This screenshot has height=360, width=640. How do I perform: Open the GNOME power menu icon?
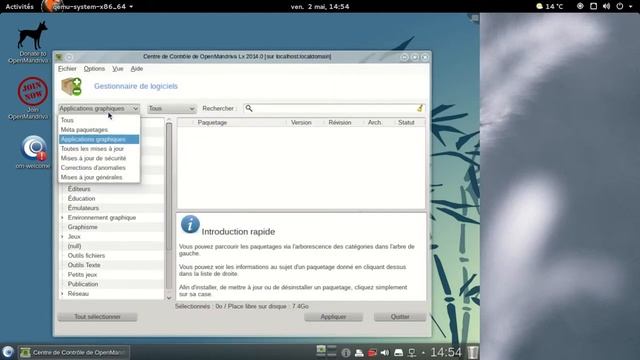coord(620,6)
